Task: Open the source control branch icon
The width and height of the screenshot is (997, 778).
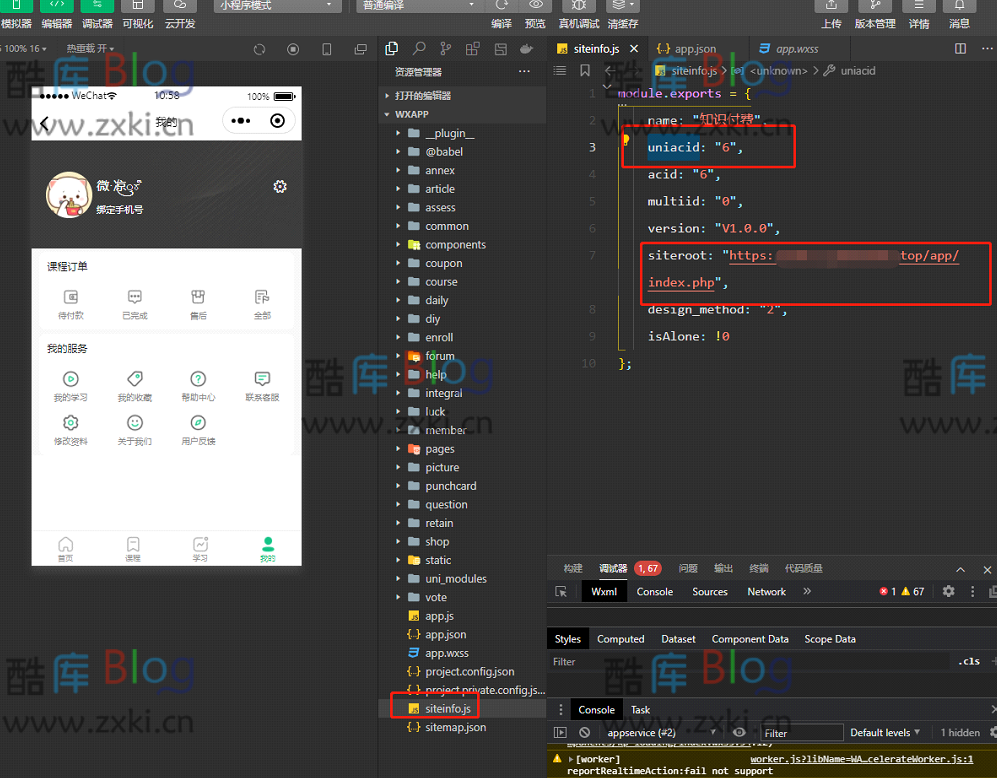Action: pos(446,48)
